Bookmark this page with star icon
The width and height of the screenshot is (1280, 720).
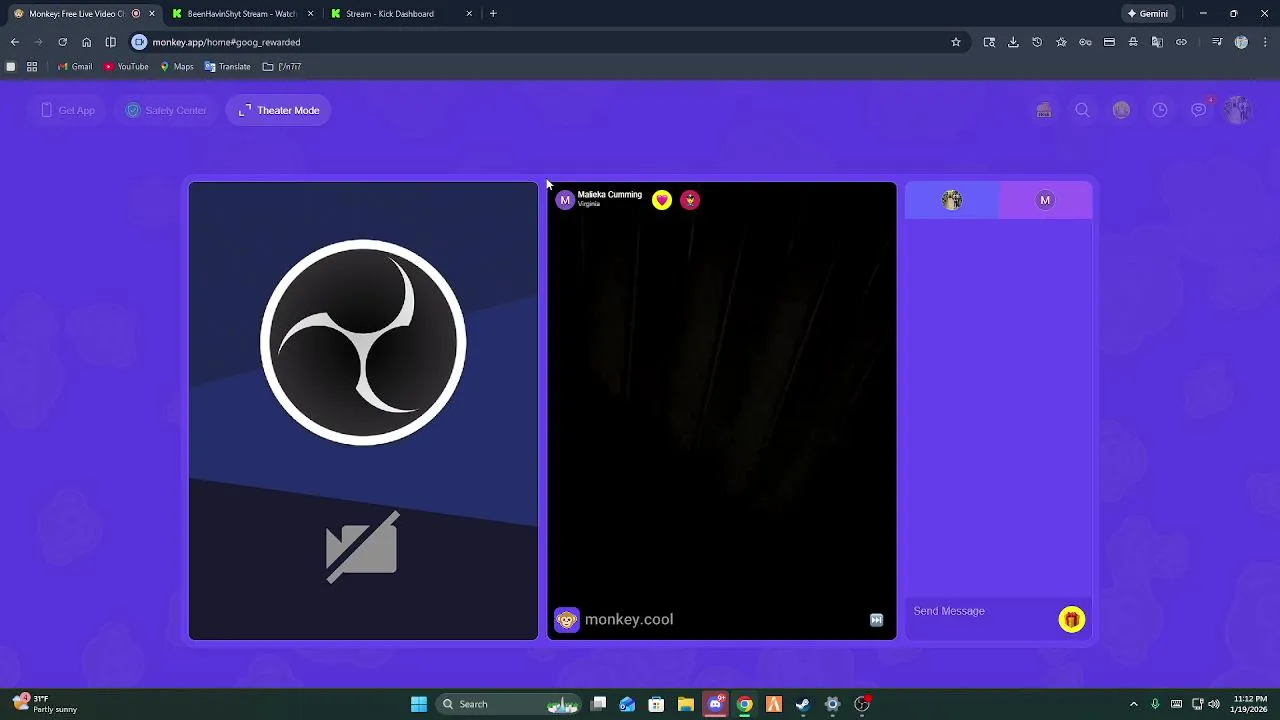point(956,42)
